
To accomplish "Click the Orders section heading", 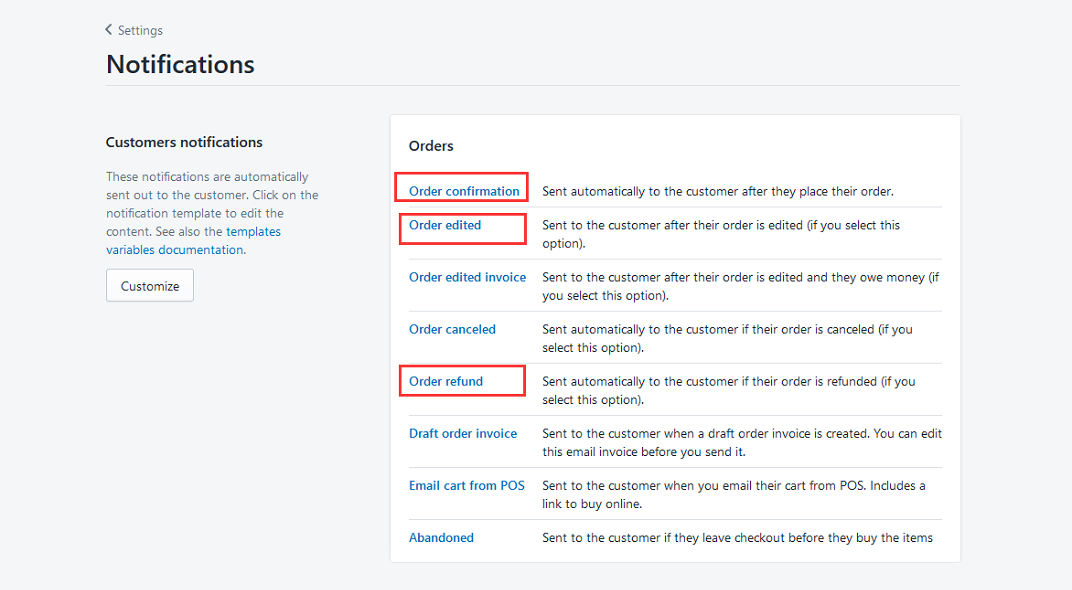I will pos(431,146).
